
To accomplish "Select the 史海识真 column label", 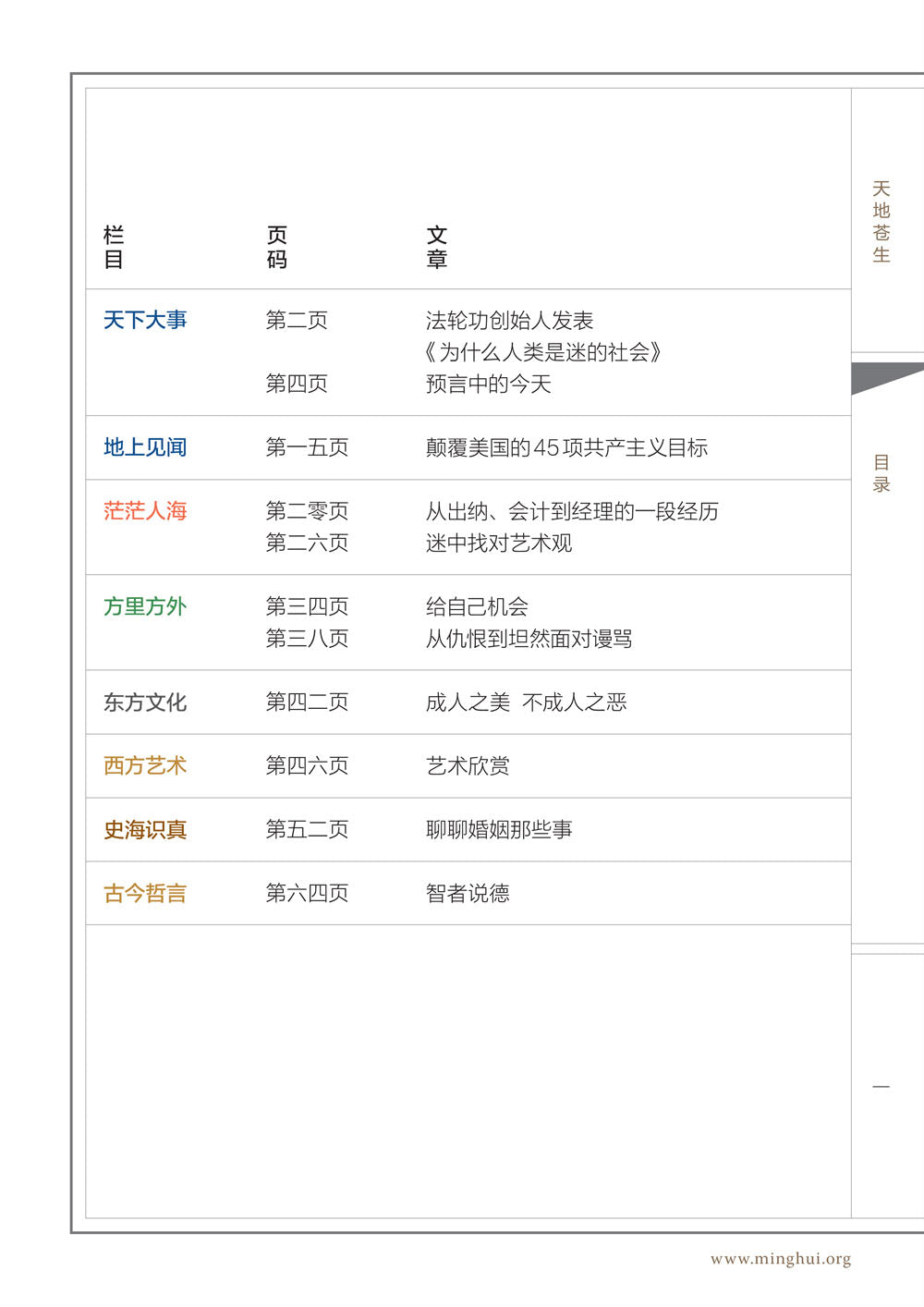I will 145,830.
